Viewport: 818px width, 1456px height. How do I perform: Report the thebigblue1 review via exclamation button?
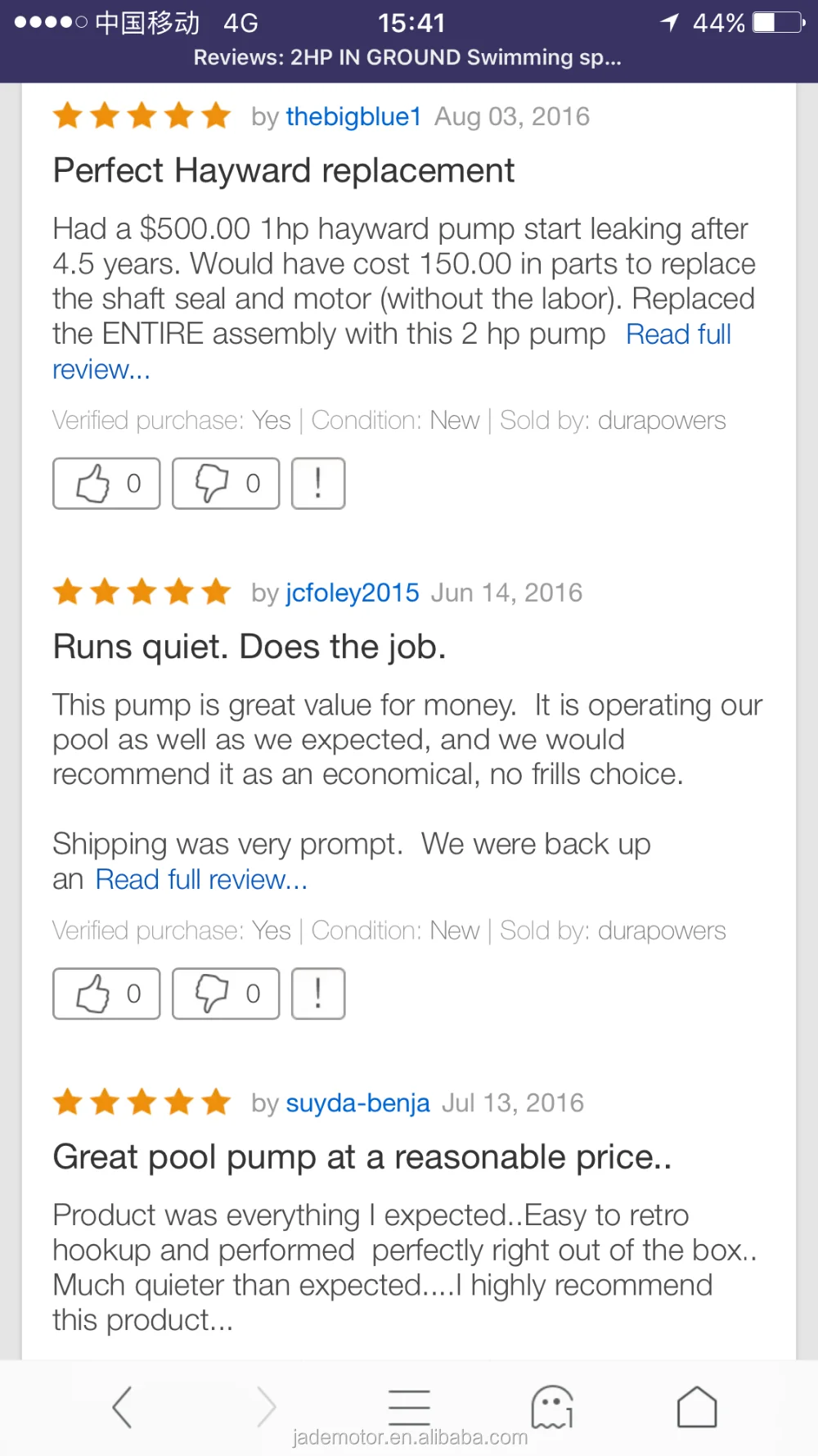318,484
